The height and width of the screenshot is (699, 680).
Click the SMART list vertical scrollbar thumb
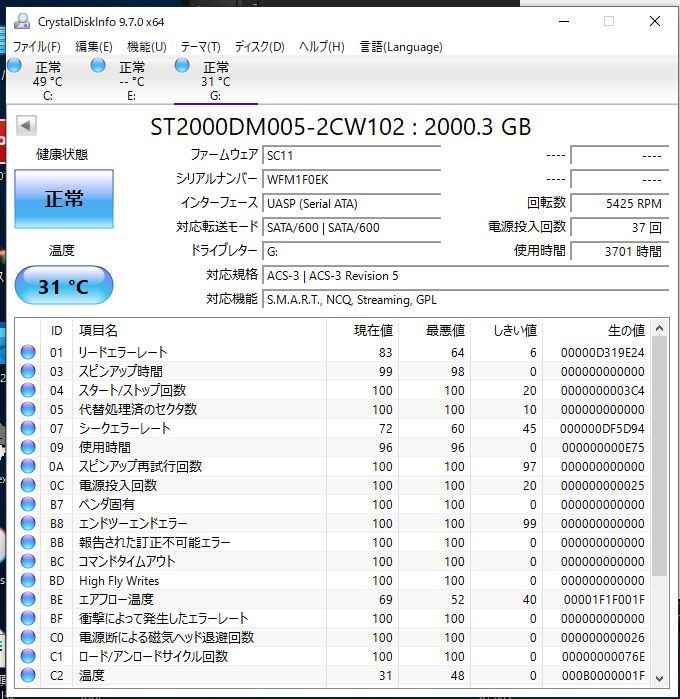[659, 456]
